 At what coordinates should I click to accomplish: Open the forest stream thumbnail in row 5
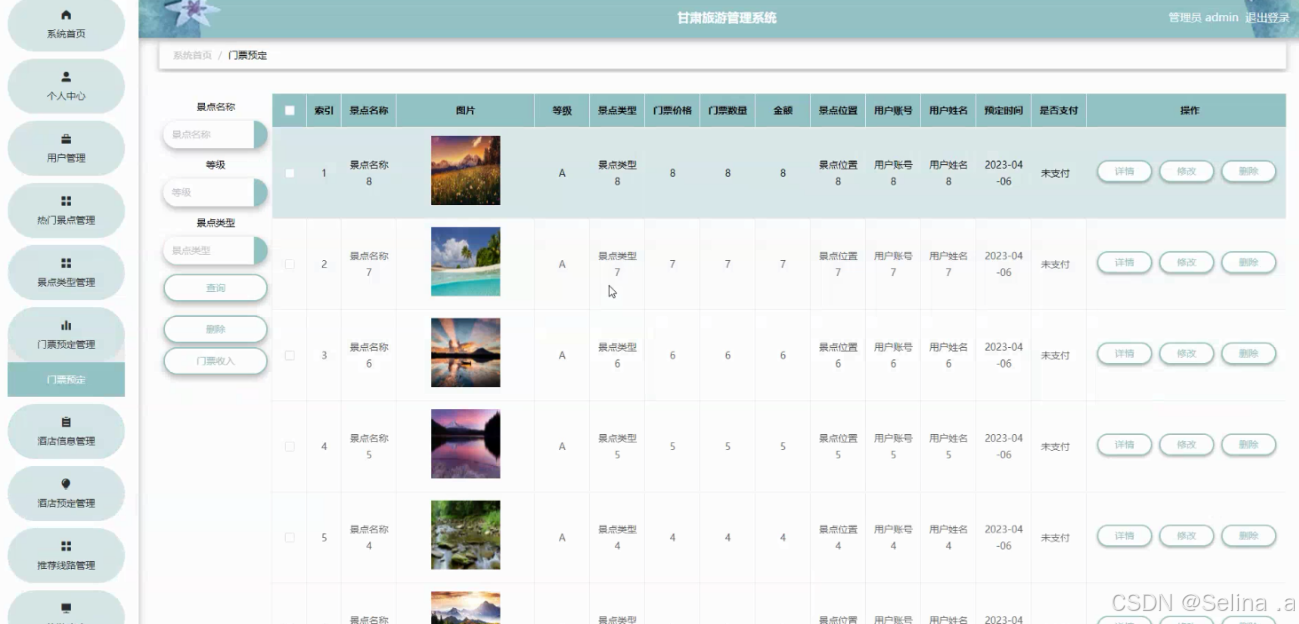[465, 535]
